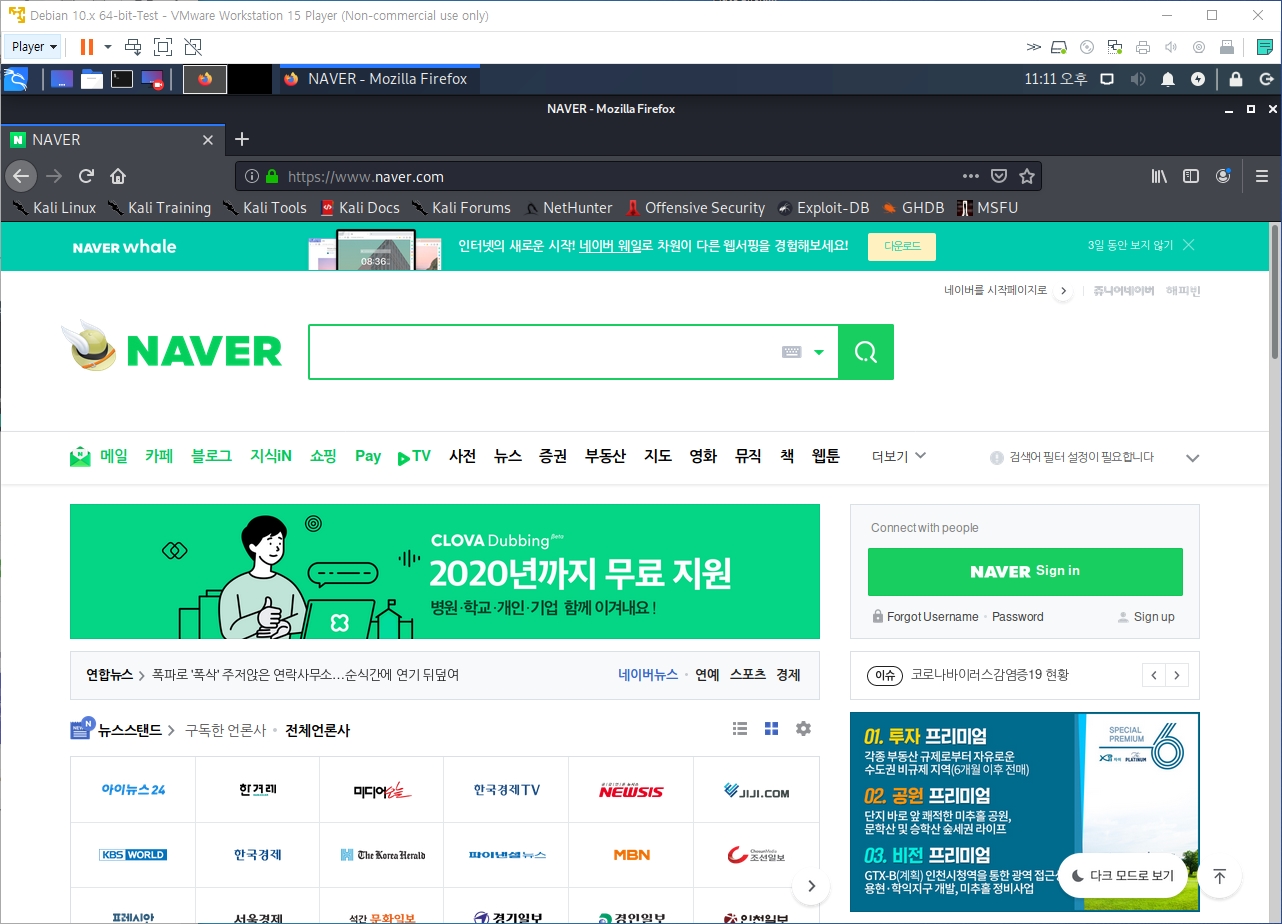The image size is (1282, 924).
Task: Reload the NAVER page
Action: [87, 176]
